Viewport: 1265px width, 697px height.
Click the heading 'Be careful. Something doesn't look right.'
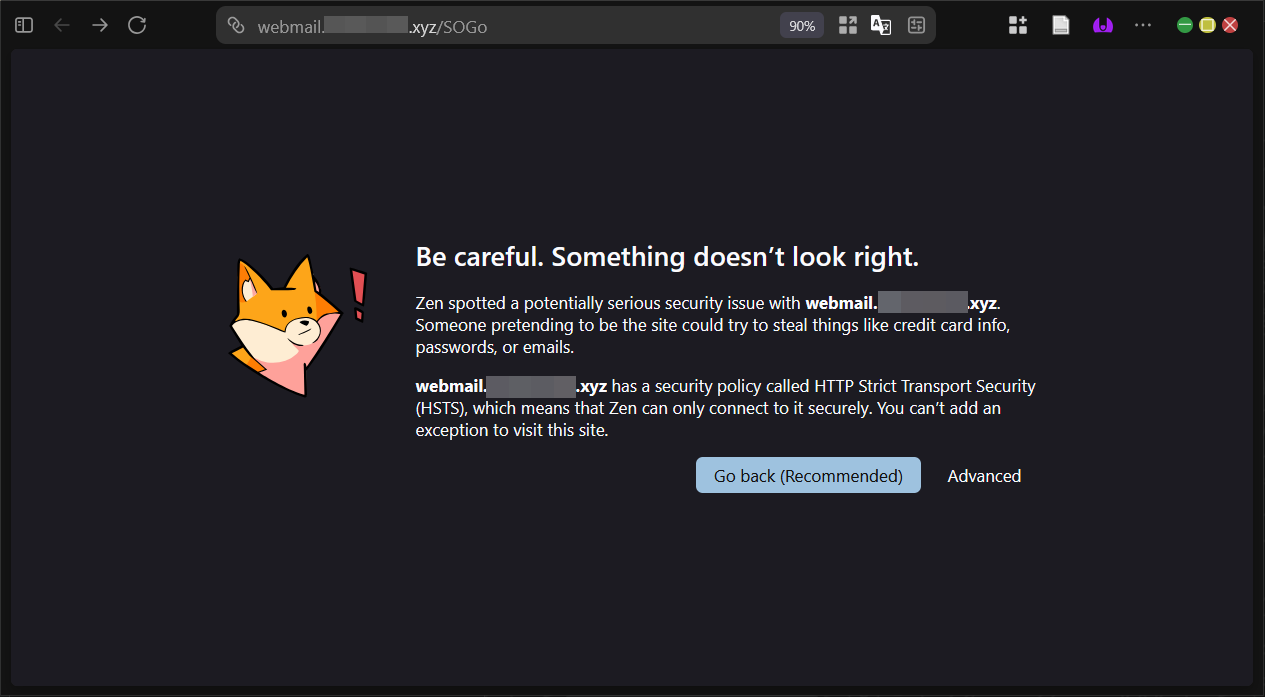coord(667,257)
